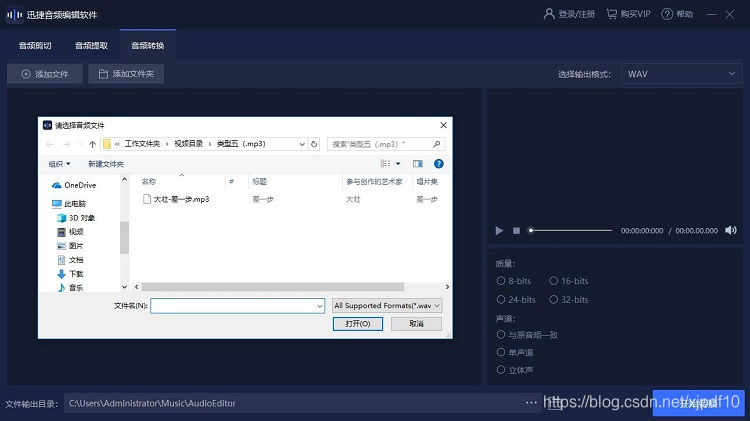Select 立体声 stereo channel option
The height and width of the screenshot is (421, 750).
click(x=515, y=370)
